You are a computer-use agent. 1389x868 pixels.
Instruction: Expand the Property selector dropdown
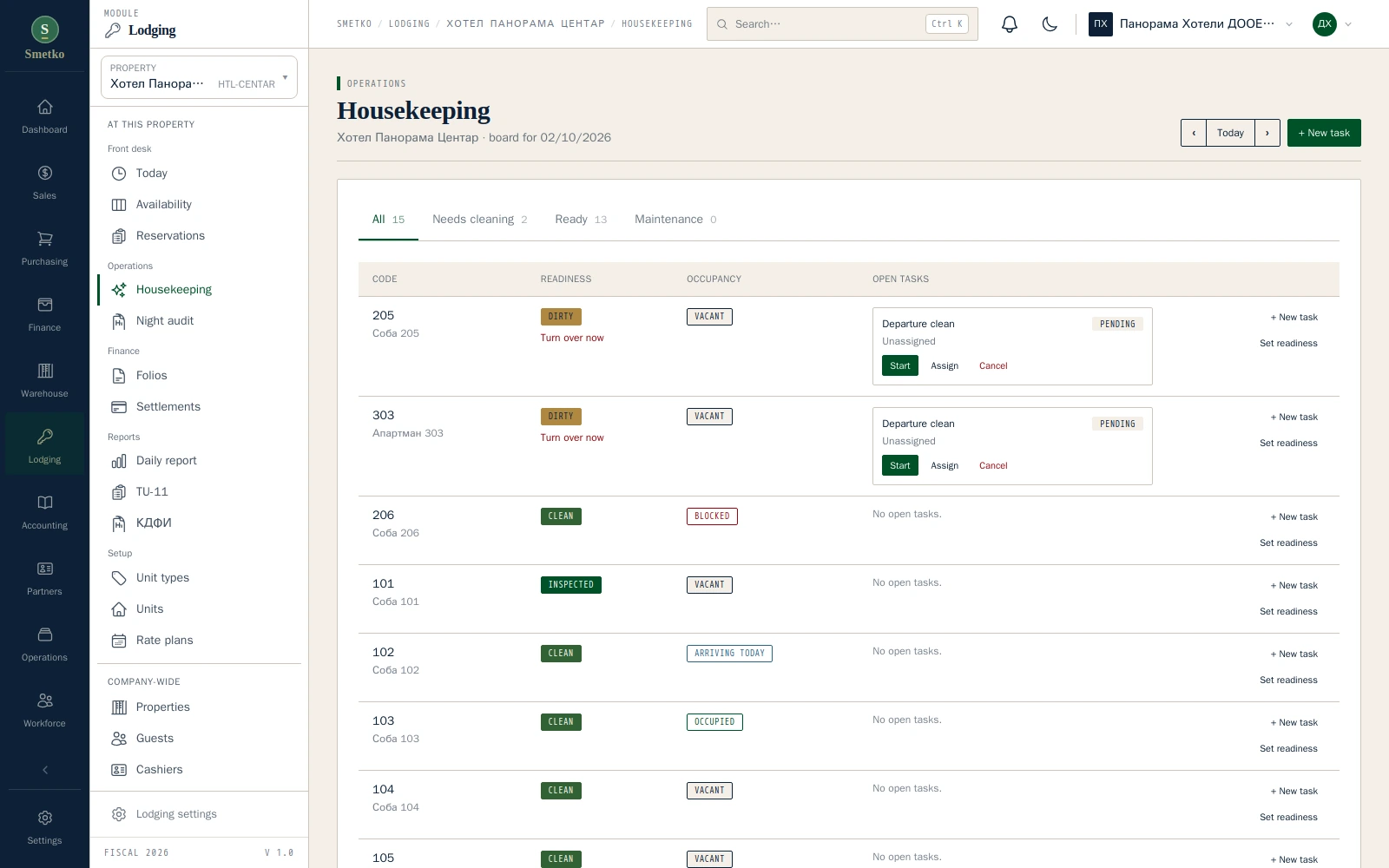point(199,77)
